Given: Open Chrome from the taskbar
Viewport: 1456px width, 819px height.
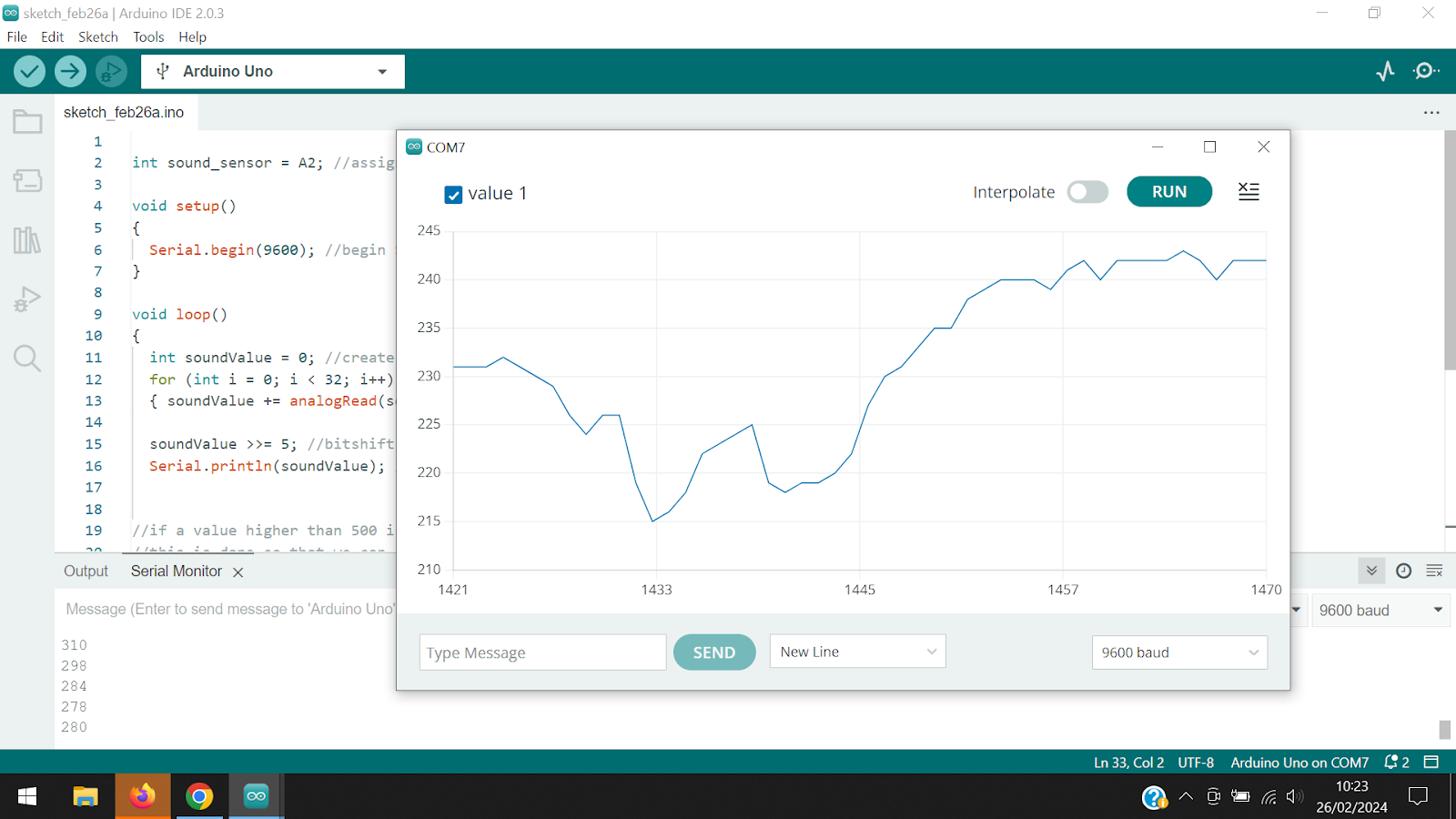Looking at the screenshot, I should 199,796.
